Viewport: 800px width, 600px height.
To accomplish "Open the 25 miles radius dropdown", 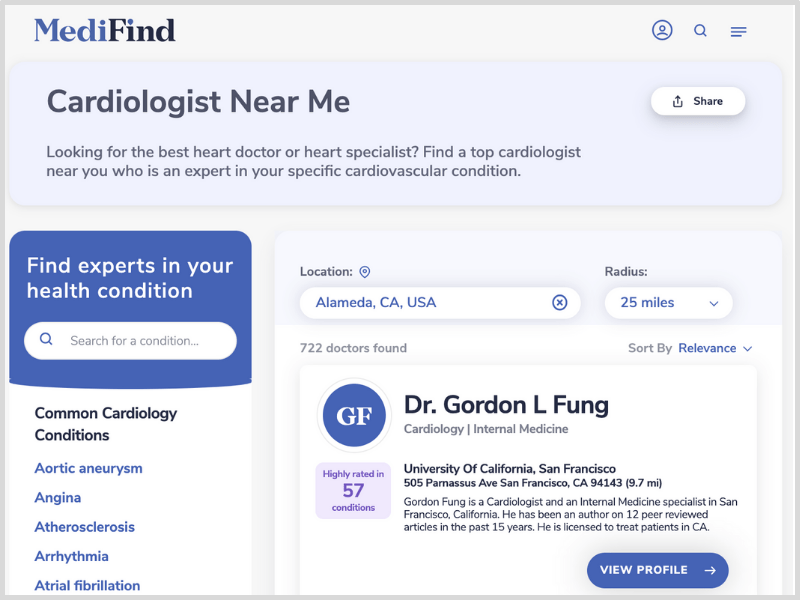I will tap(668, 302).
